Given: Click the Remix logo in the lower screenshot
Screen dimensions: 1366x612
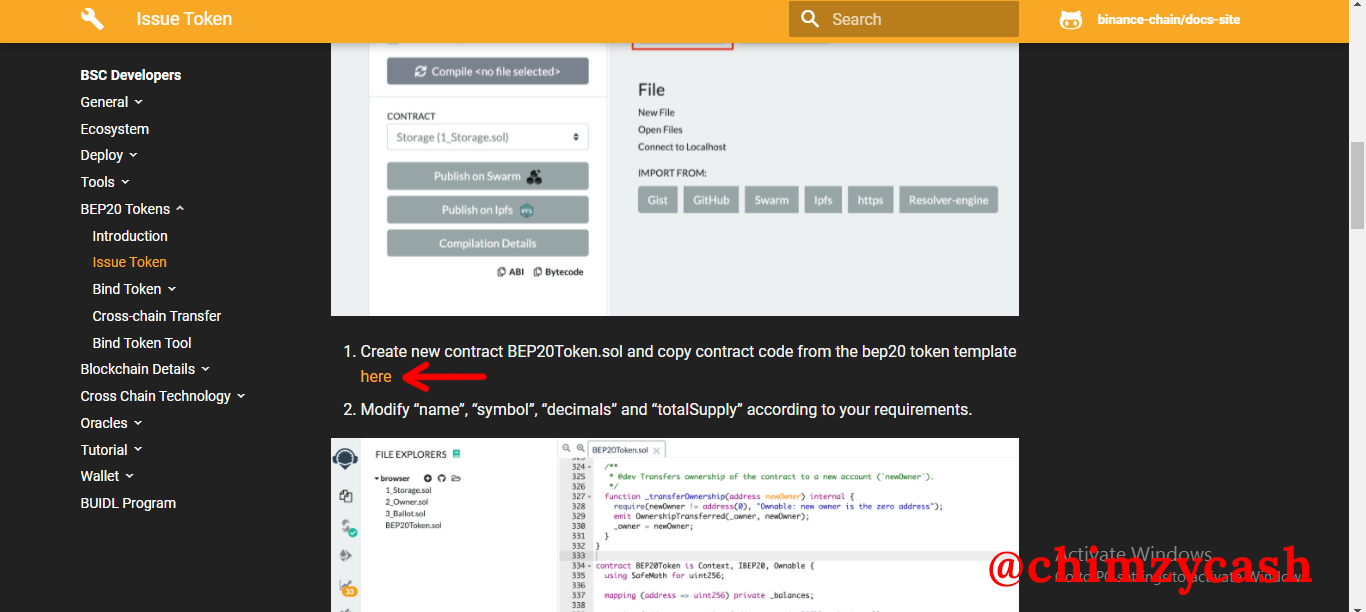Looking at the screenshot, I should click(x=346, y=459).
